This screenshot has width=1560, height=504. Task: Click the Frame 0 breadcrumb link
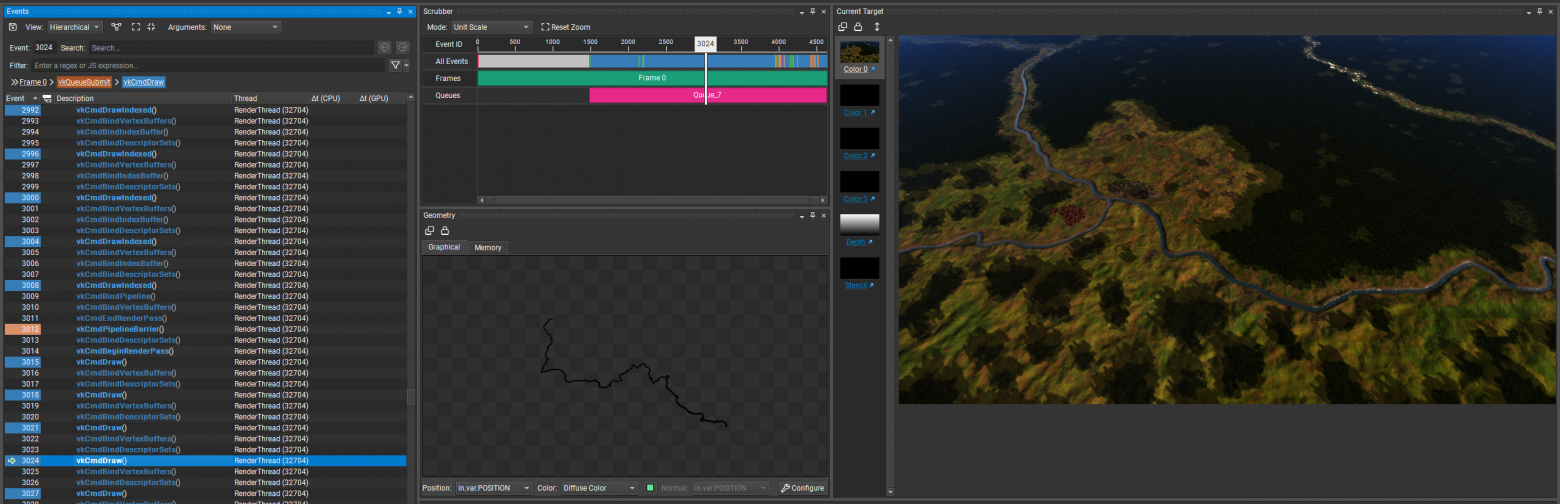coord(33,82)
